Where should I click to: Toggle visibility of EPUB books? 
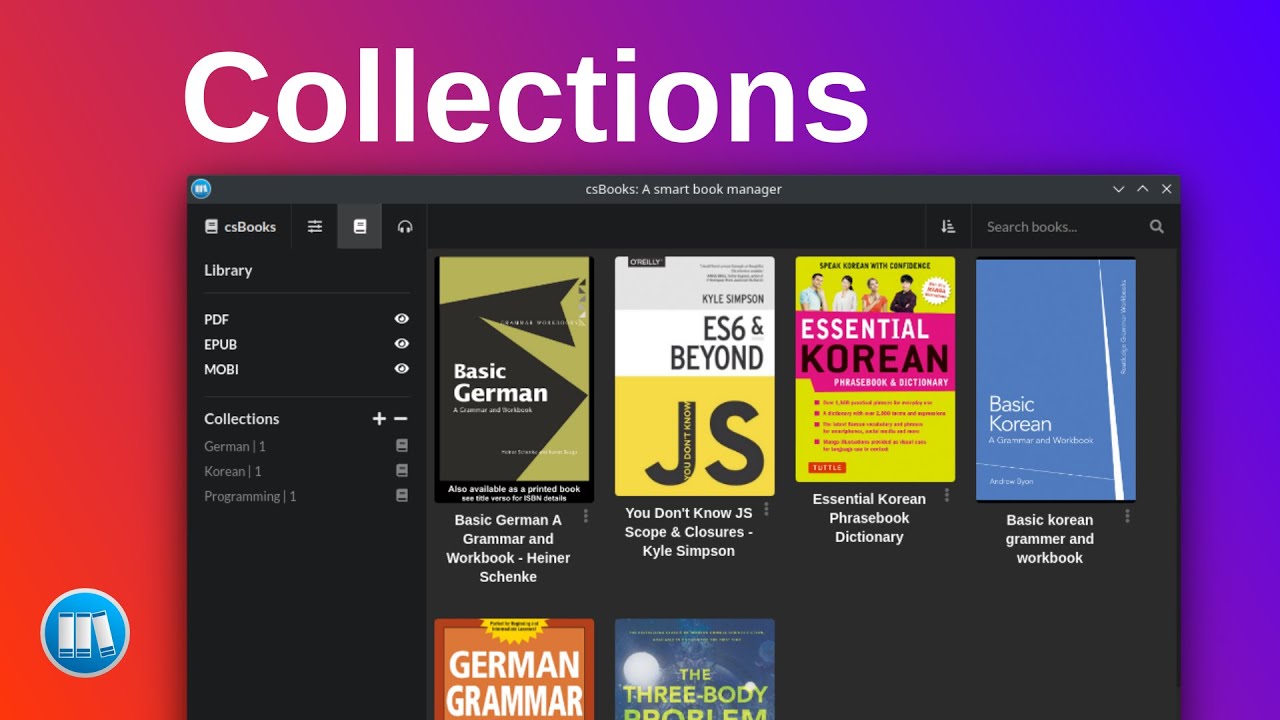point(402,344)
